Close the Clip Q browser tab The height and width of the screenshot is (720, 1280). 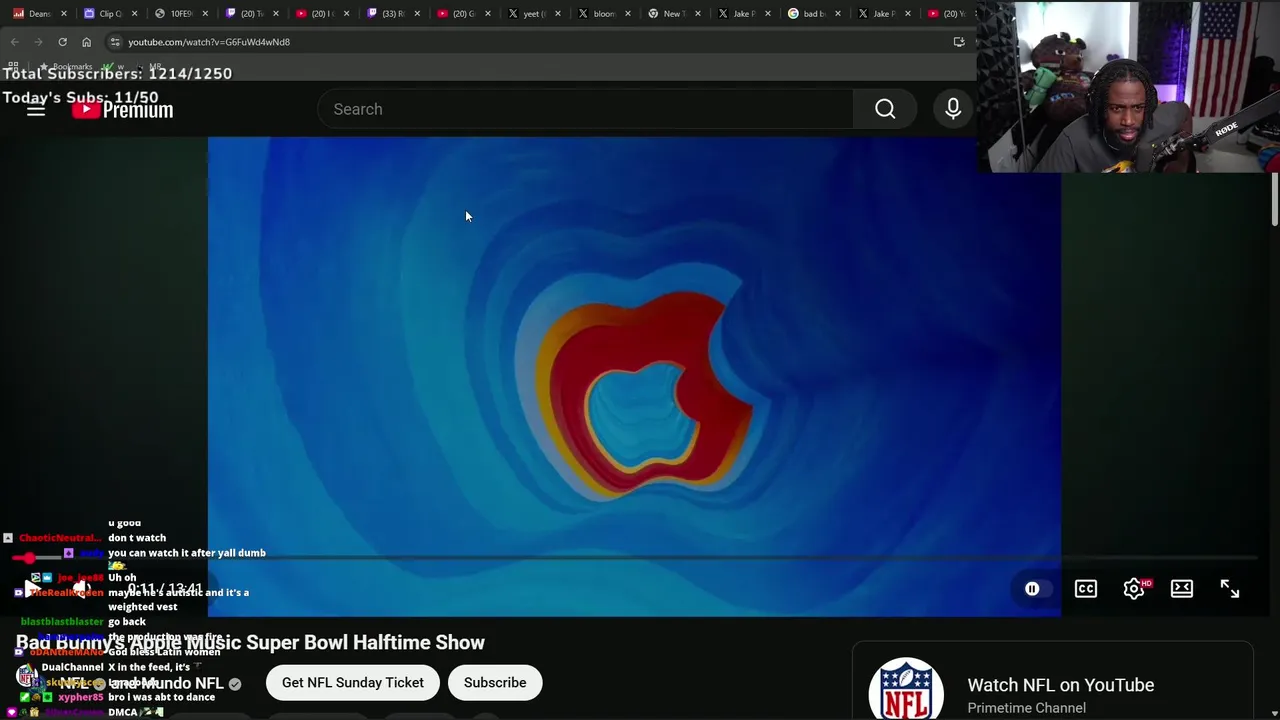click(135, 14)
